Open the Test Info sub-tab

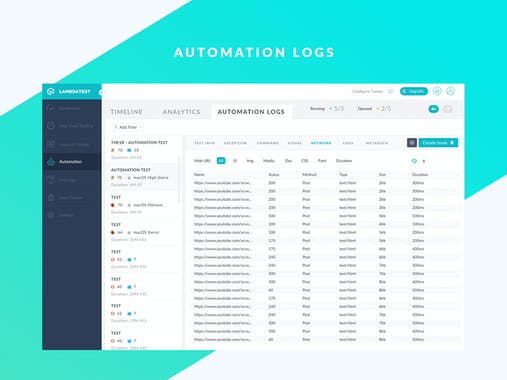click(x=204, y=143)
